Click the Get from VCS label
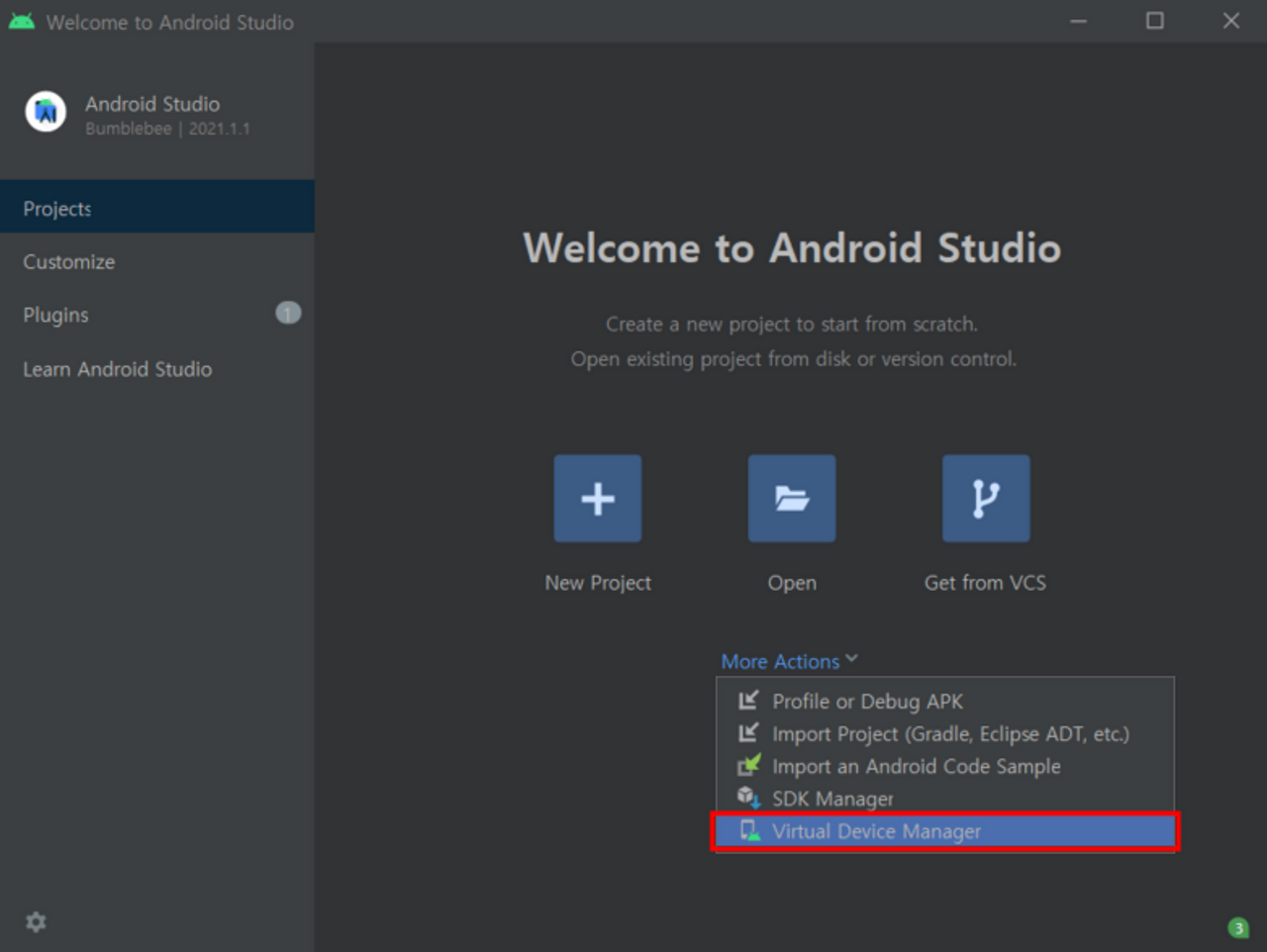 [x=985, y=583]
